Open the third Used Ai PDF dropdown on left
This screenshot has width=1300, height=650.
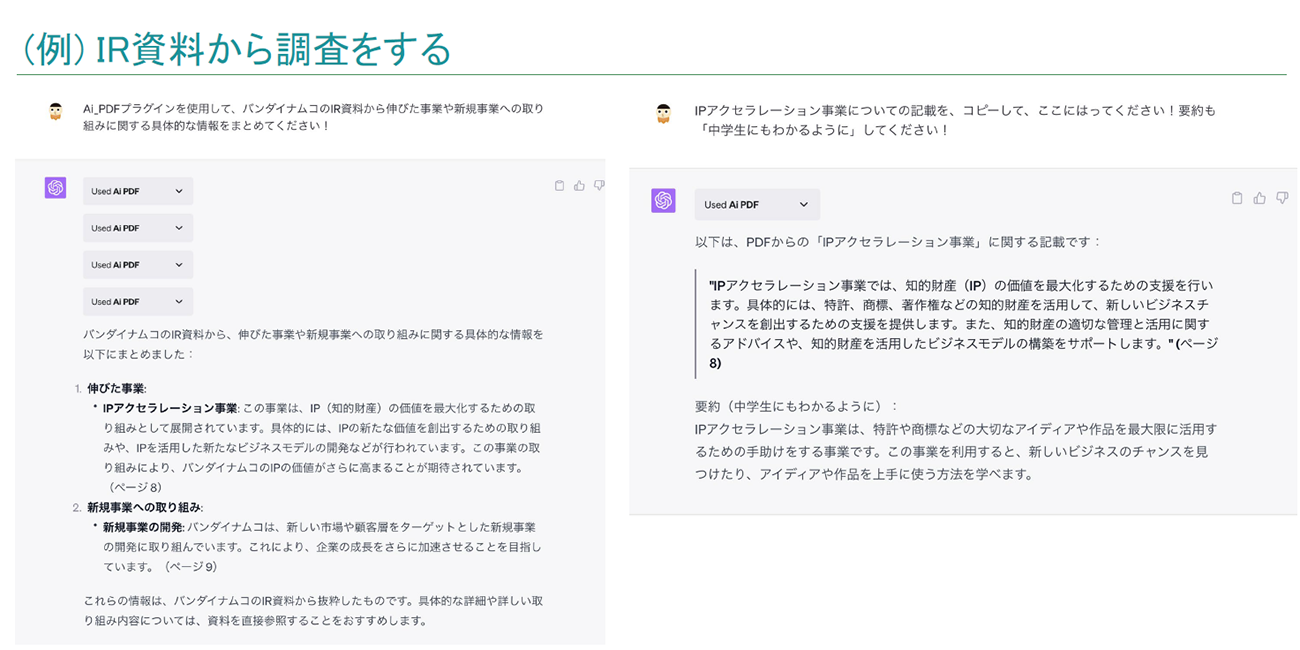[138, 265]
